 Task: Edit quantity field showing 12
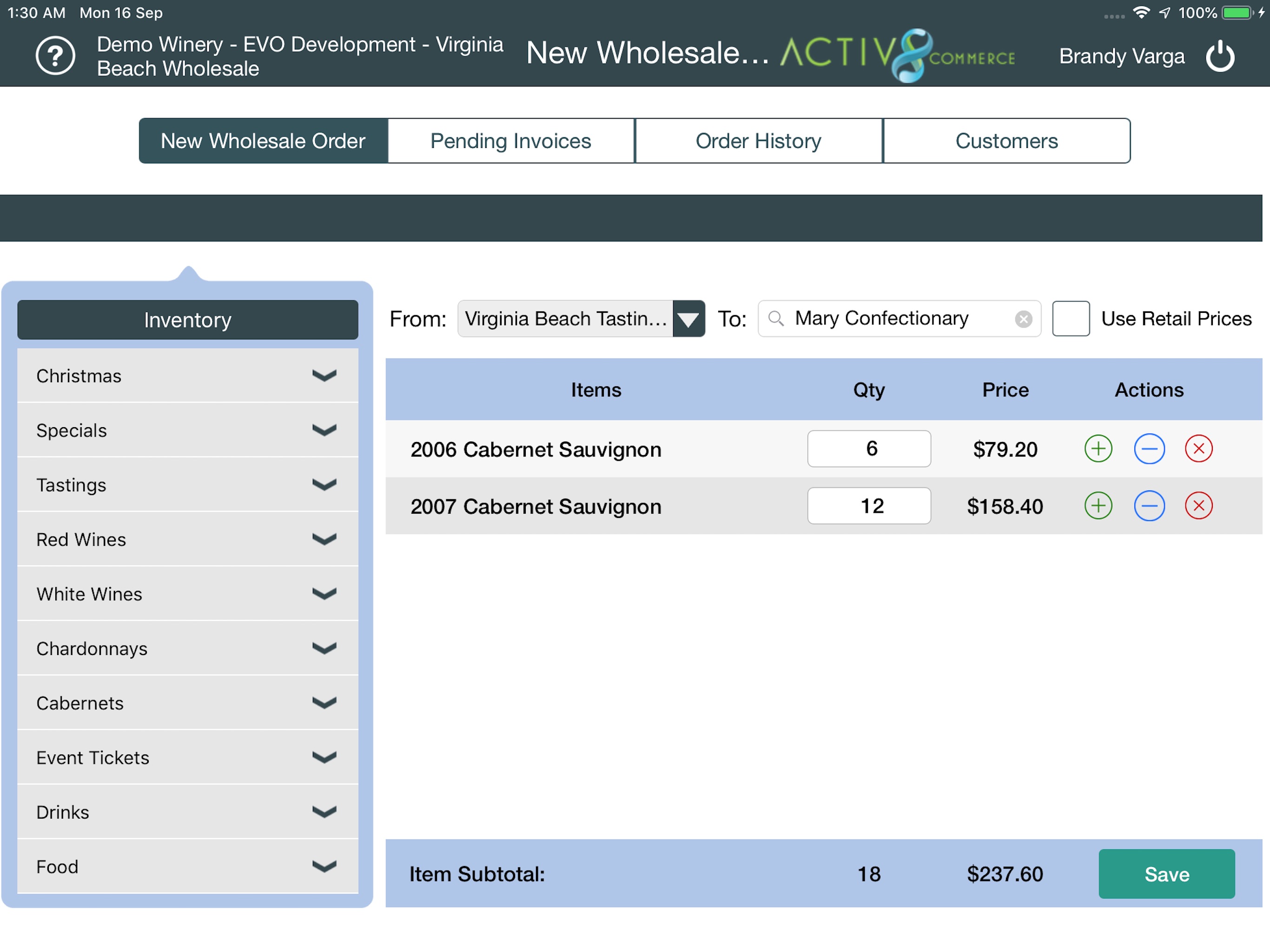(x=869, y=505)
